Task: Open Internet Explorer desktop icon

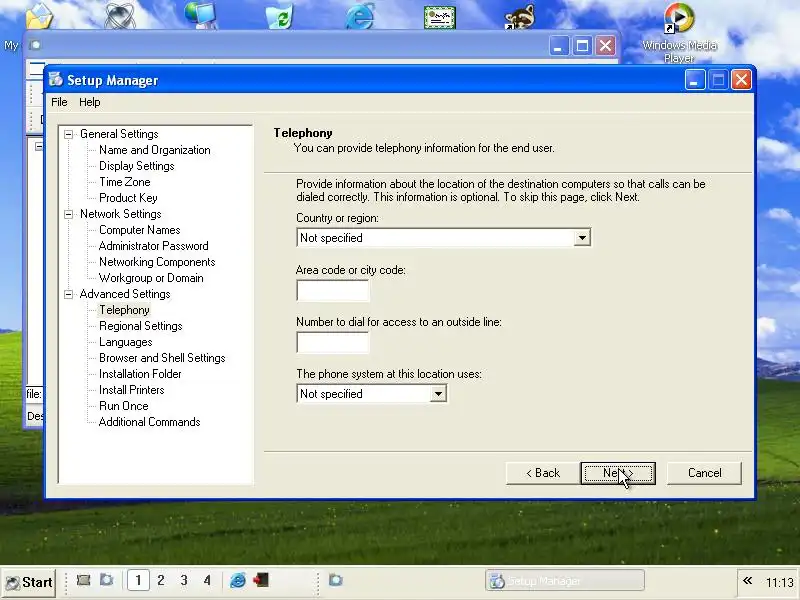Action: pos(360,15)
